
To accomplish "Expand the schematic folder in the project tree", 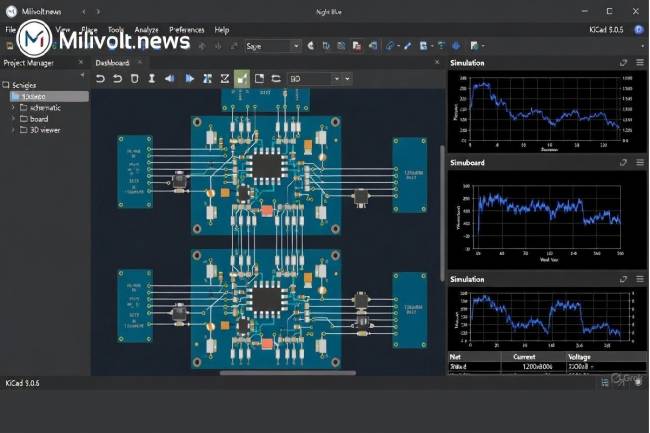I will (13, 107).
